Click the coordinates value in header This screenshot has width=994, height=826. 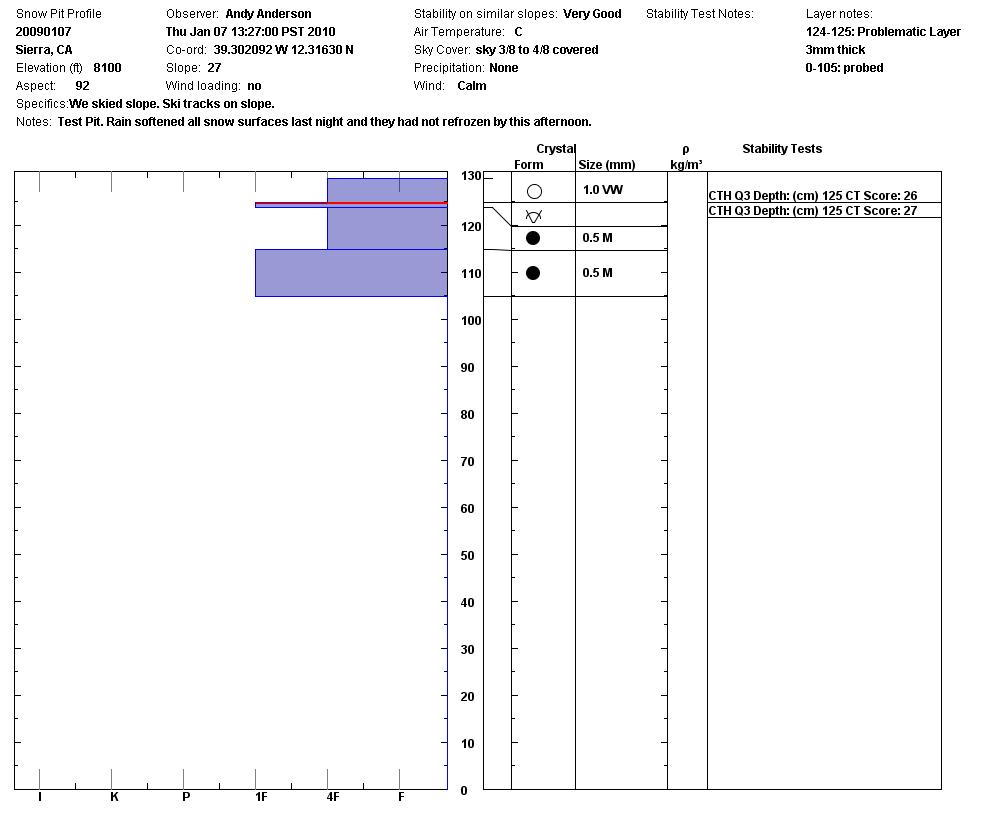[283, 50]
